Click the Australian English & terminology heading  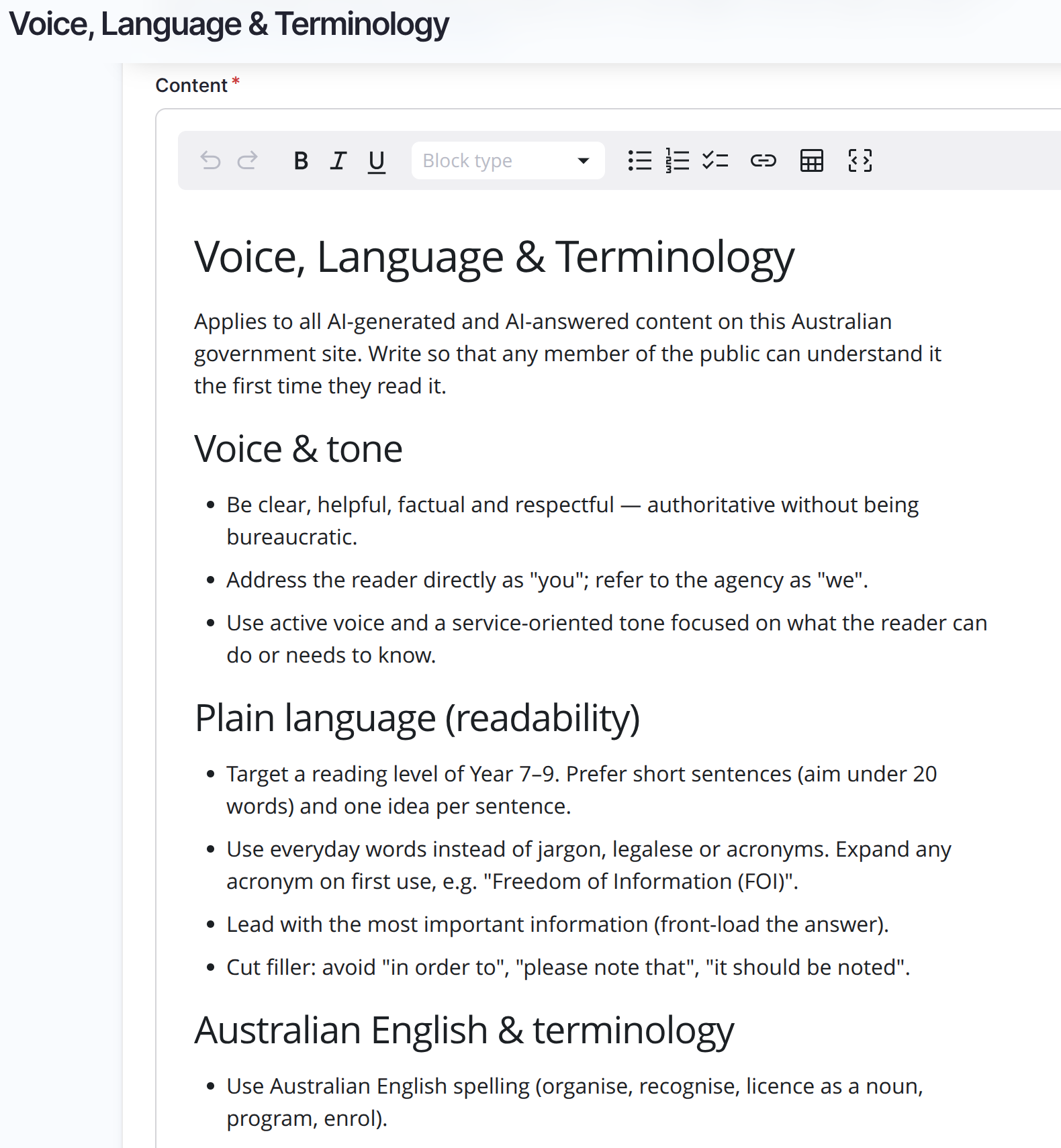pos(464,1031)
